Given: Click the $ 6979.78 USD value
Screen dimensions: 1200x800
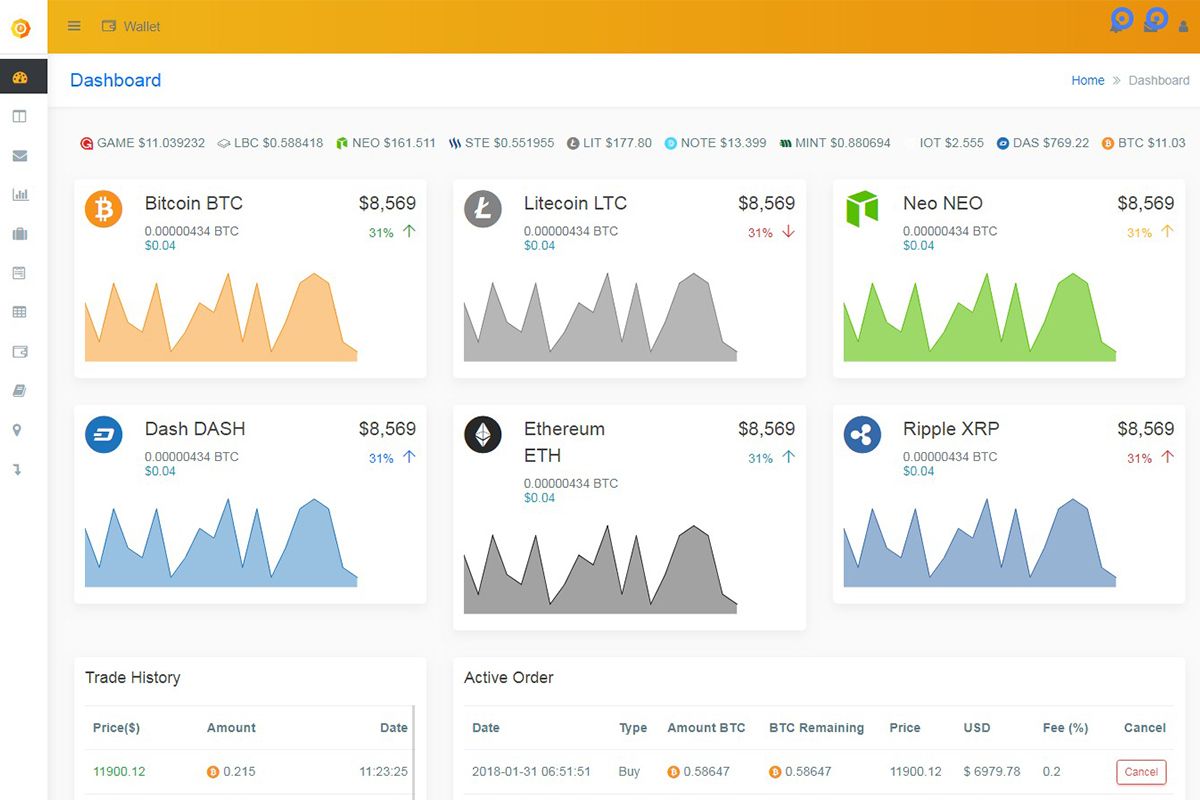Looking at the screenshot, I should coord(992,772).
